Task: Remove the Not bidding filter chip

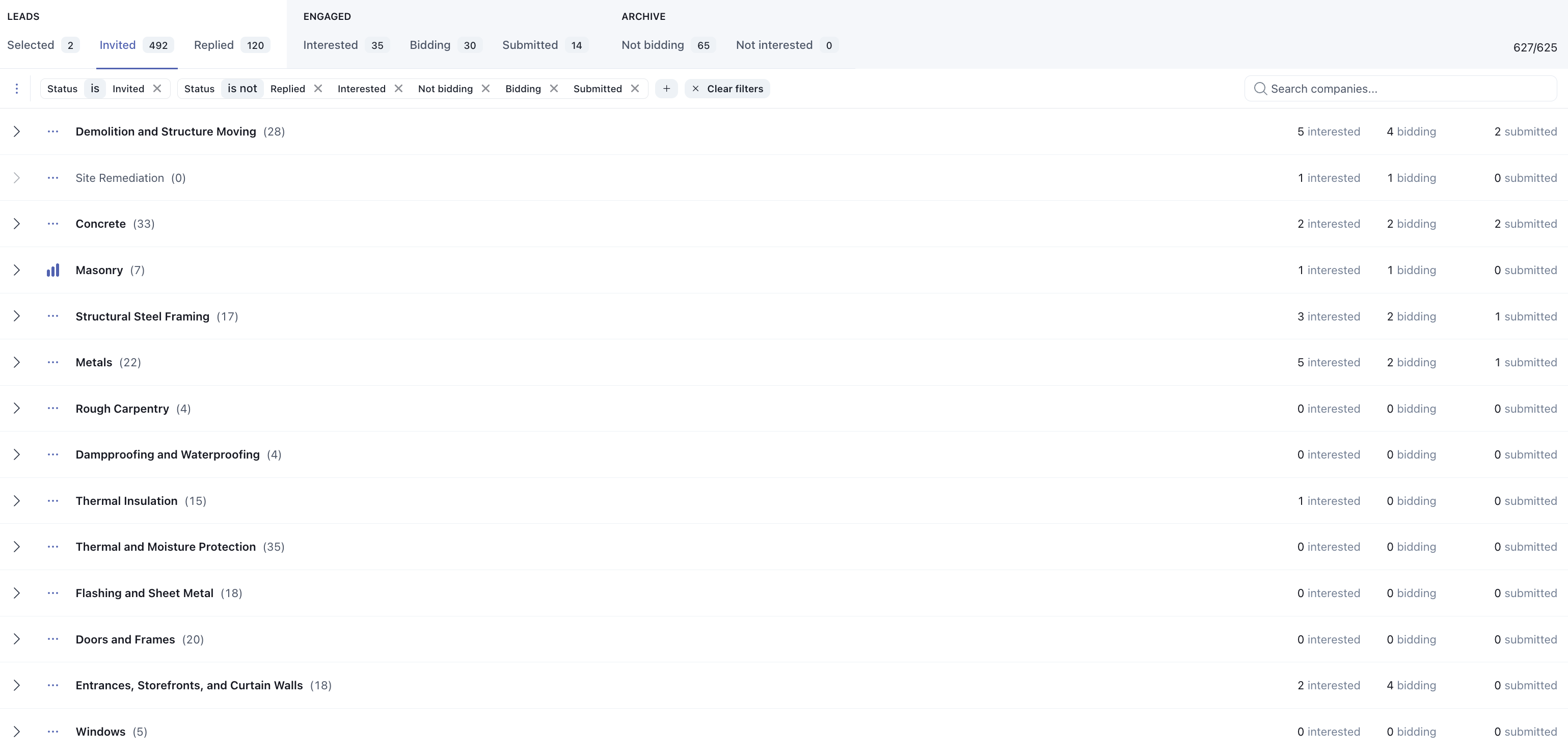Action: pyautogui.click(x=486, y=89)
